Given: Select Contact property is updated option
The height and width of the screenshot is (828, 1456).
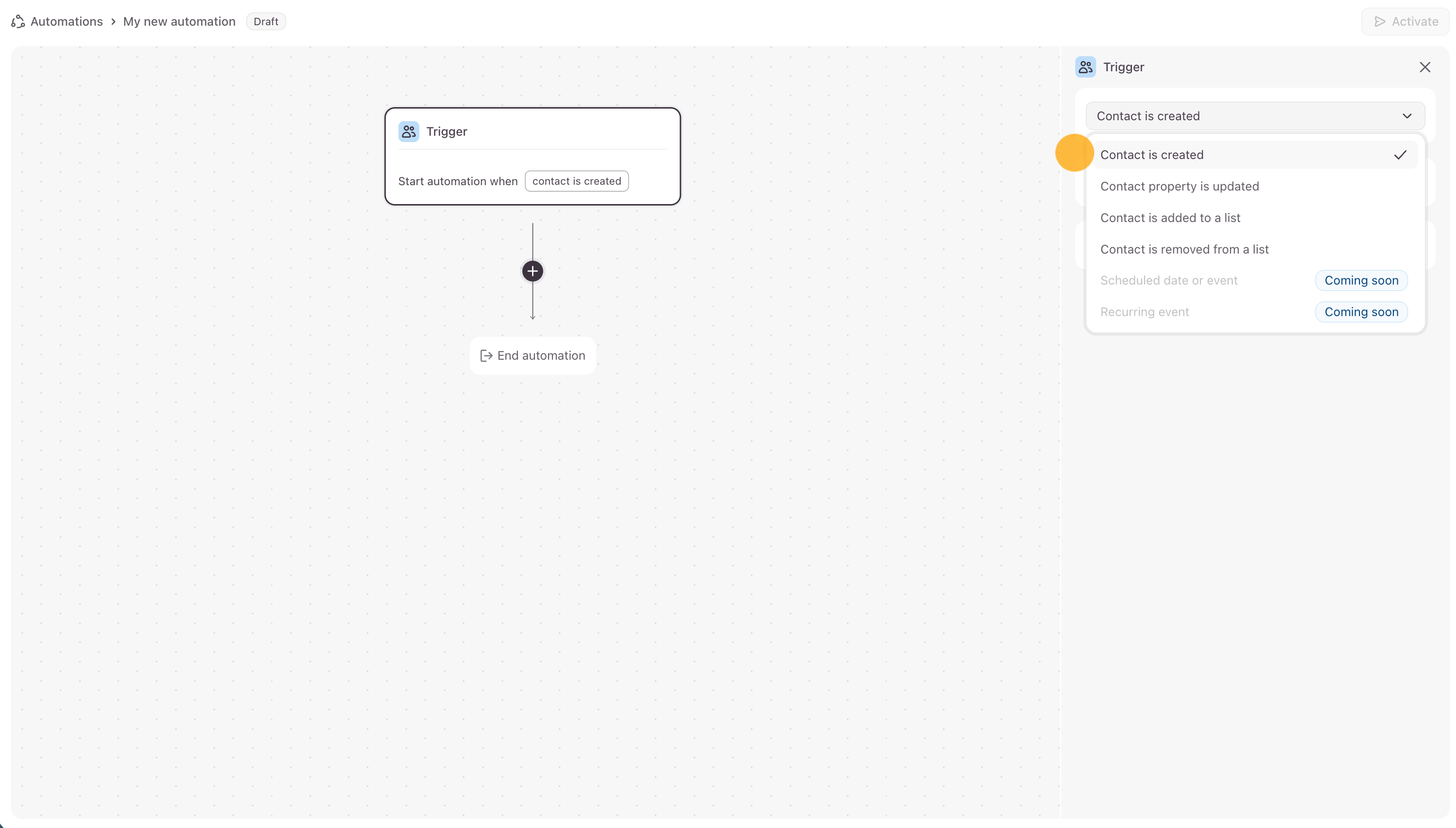Looking at the screenshot, I should (1179, 187).
